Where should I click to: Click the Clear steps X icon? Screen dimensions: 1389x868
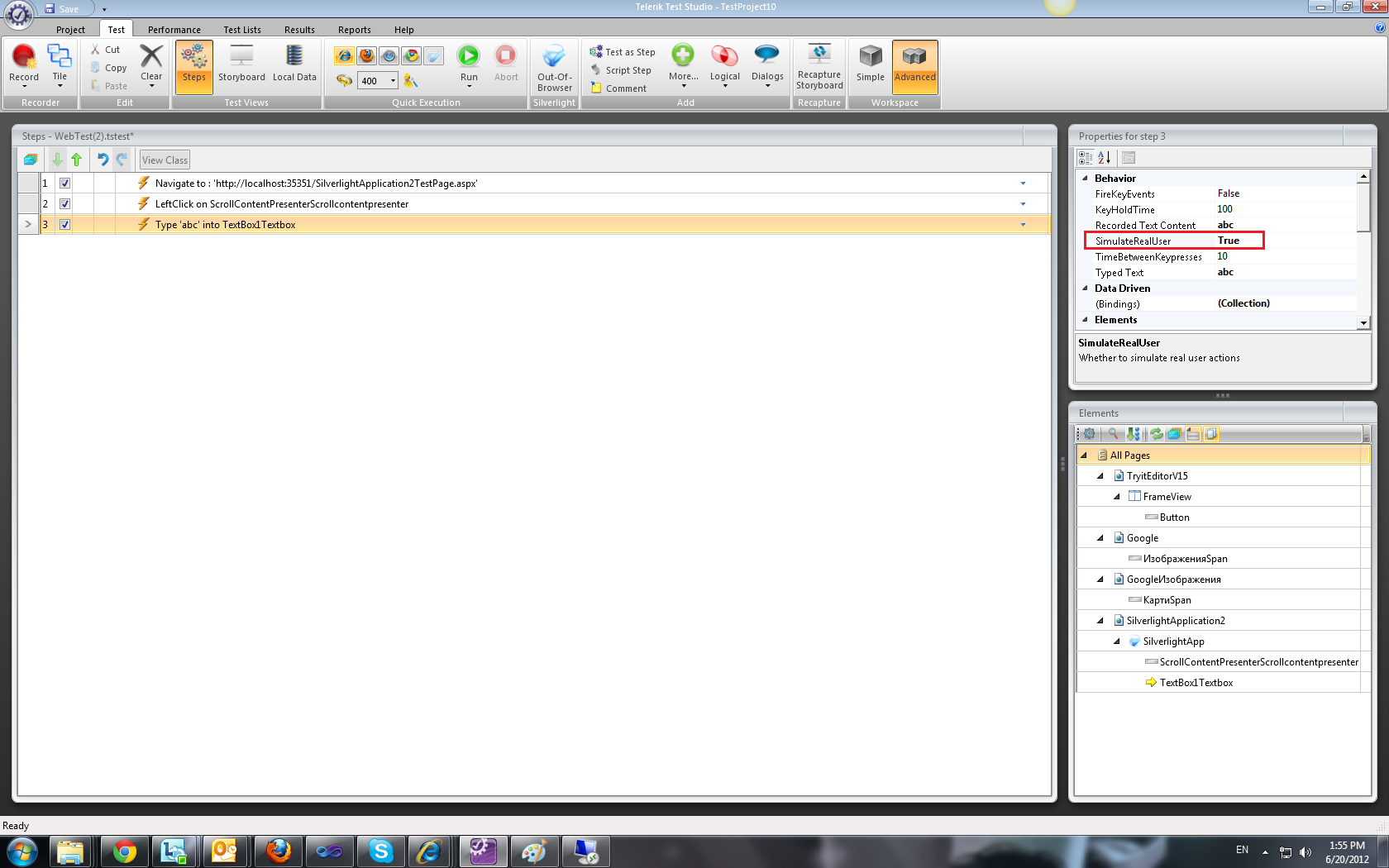coord(151,56)
